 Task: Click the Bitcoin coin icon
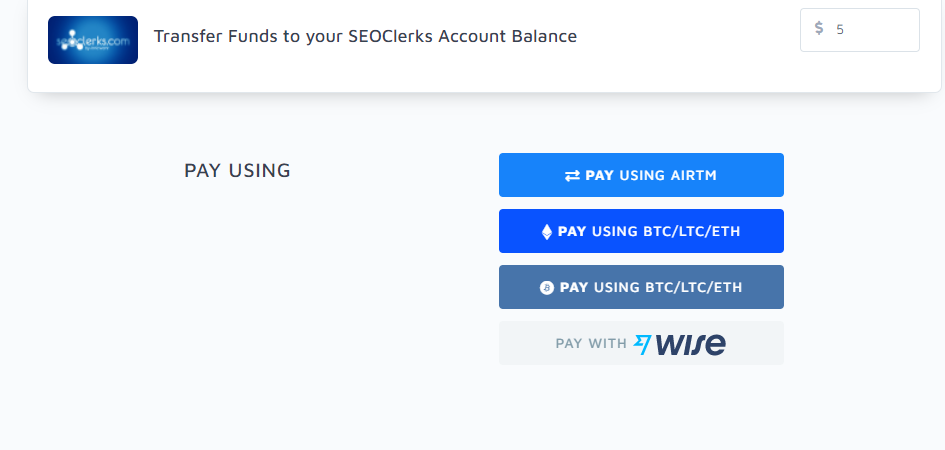point(546,288)
